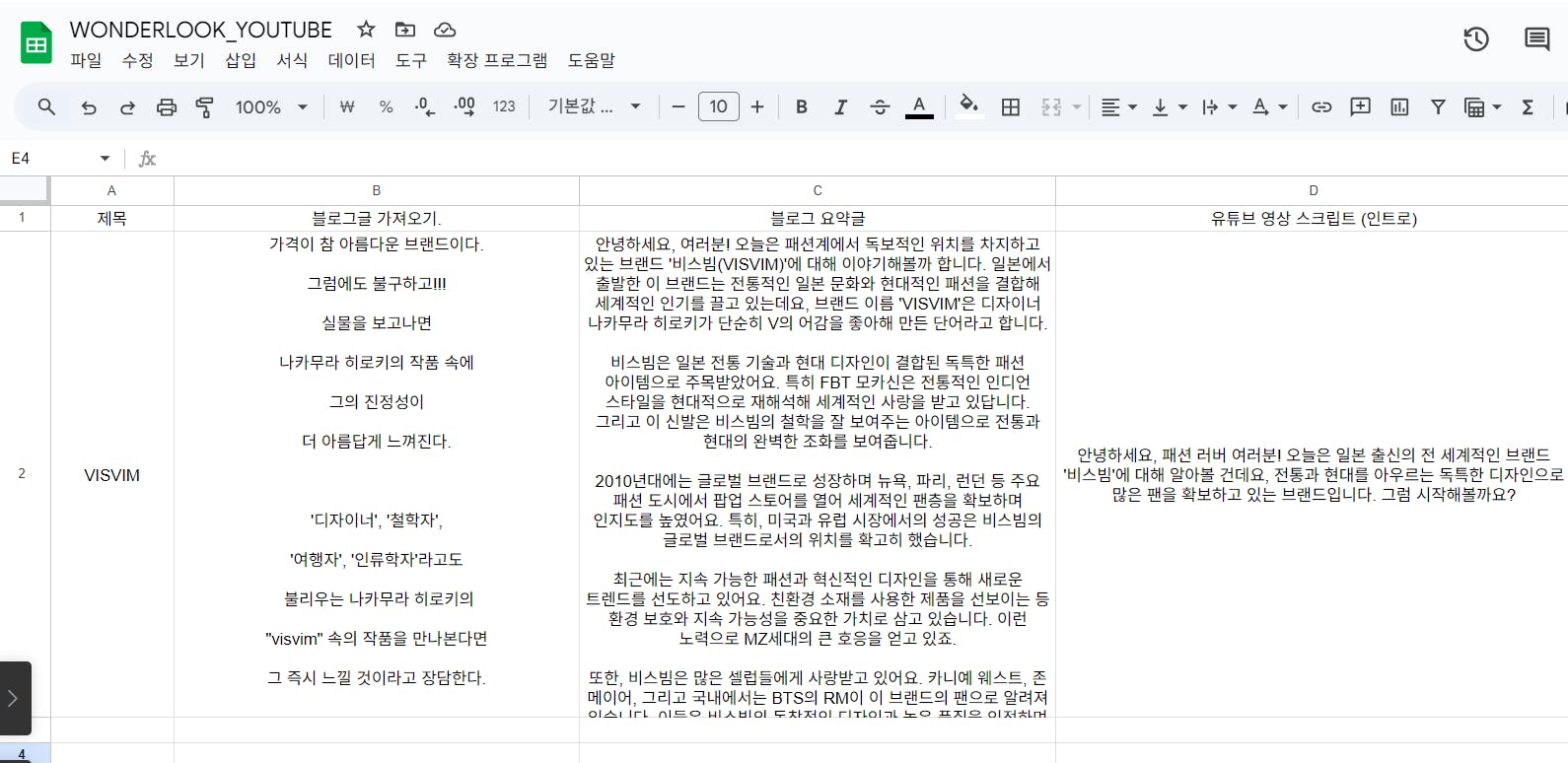Screen dimensions: 1568x763
Task: Expand merge cells dropdown arrow
Action: [x=1077, y=106]
